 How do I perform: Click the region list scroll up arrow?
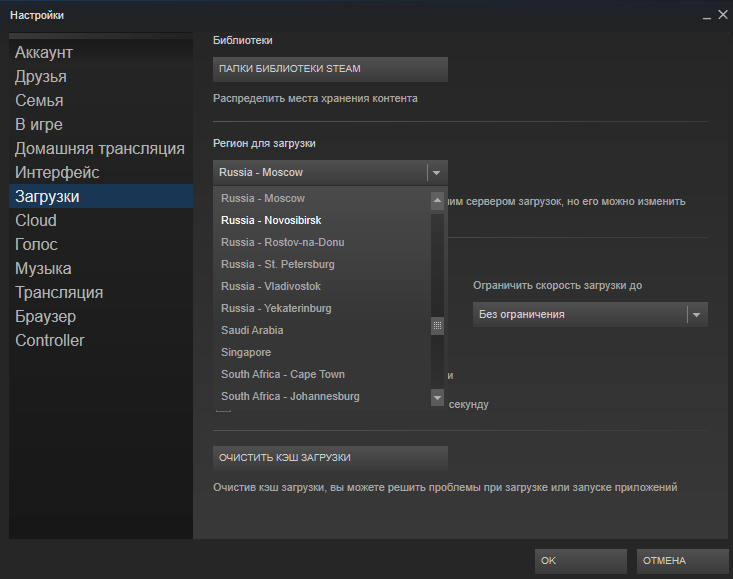tap(437, 201)
